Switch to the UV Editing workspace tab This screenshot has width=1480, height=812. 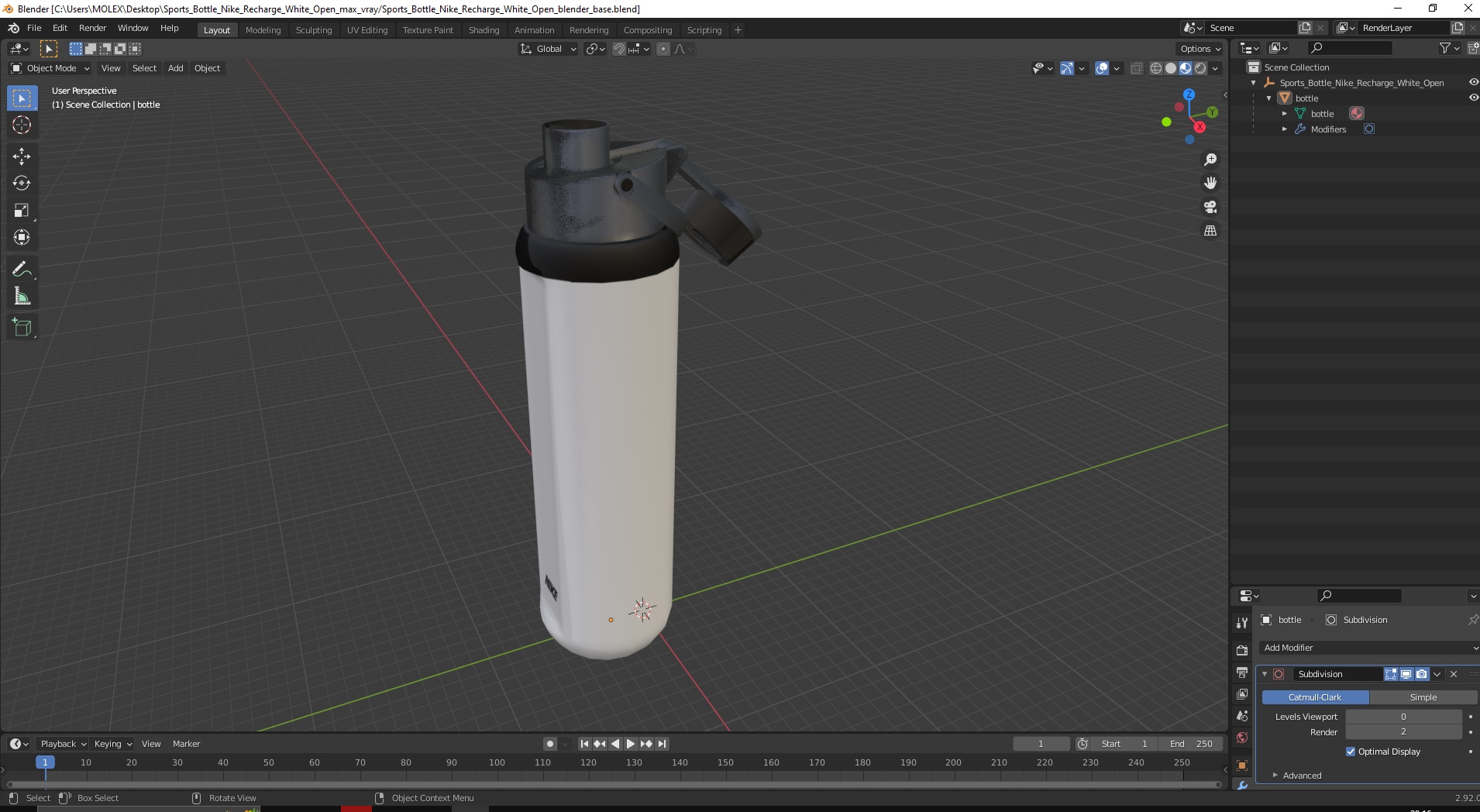(x=367, y=30)
